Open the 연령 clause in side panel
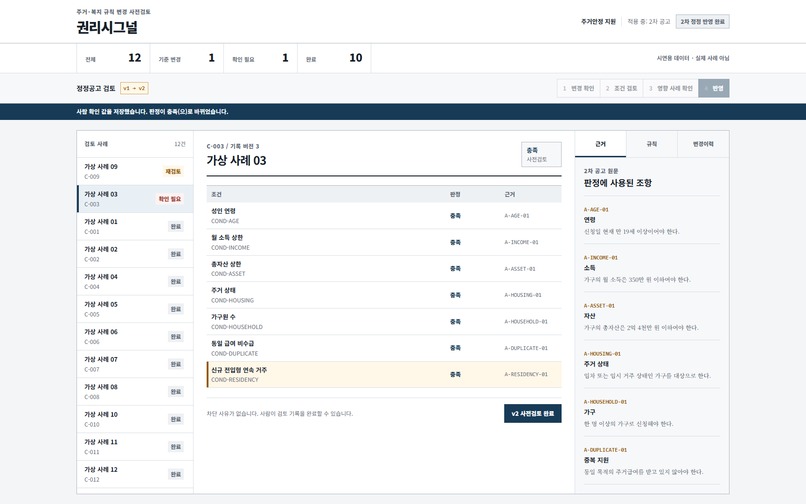 651,220
